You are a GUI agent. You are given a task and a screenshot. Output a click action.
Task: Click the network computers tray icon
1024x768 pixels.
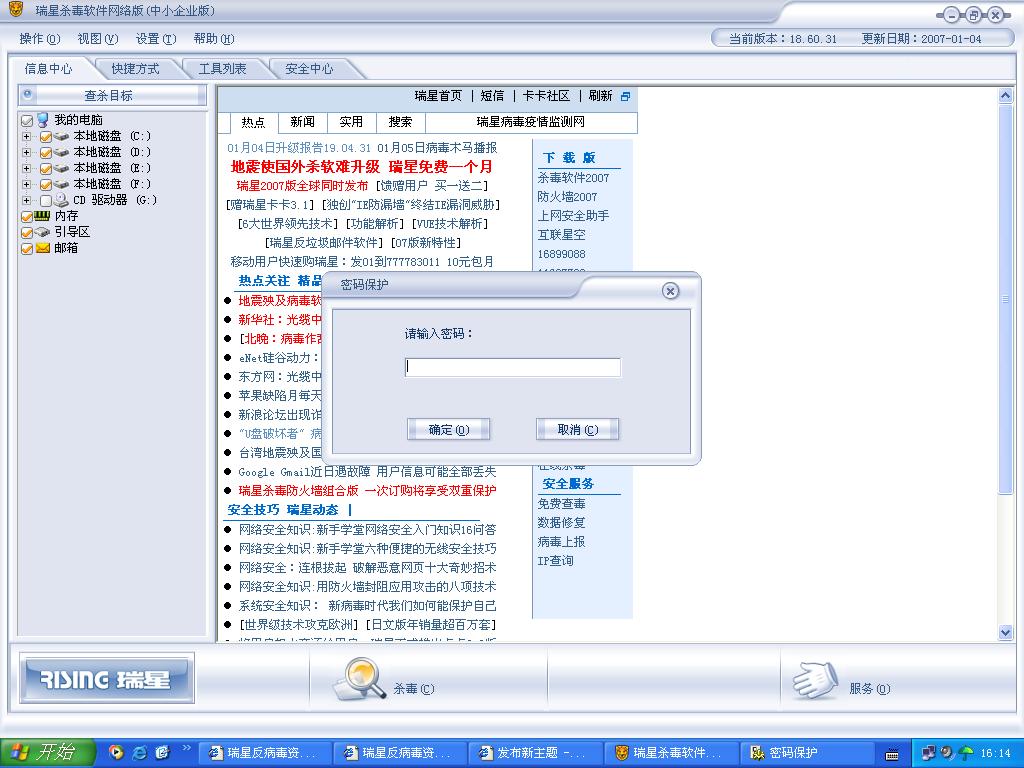pyautogui.click(x=928, y=753)
